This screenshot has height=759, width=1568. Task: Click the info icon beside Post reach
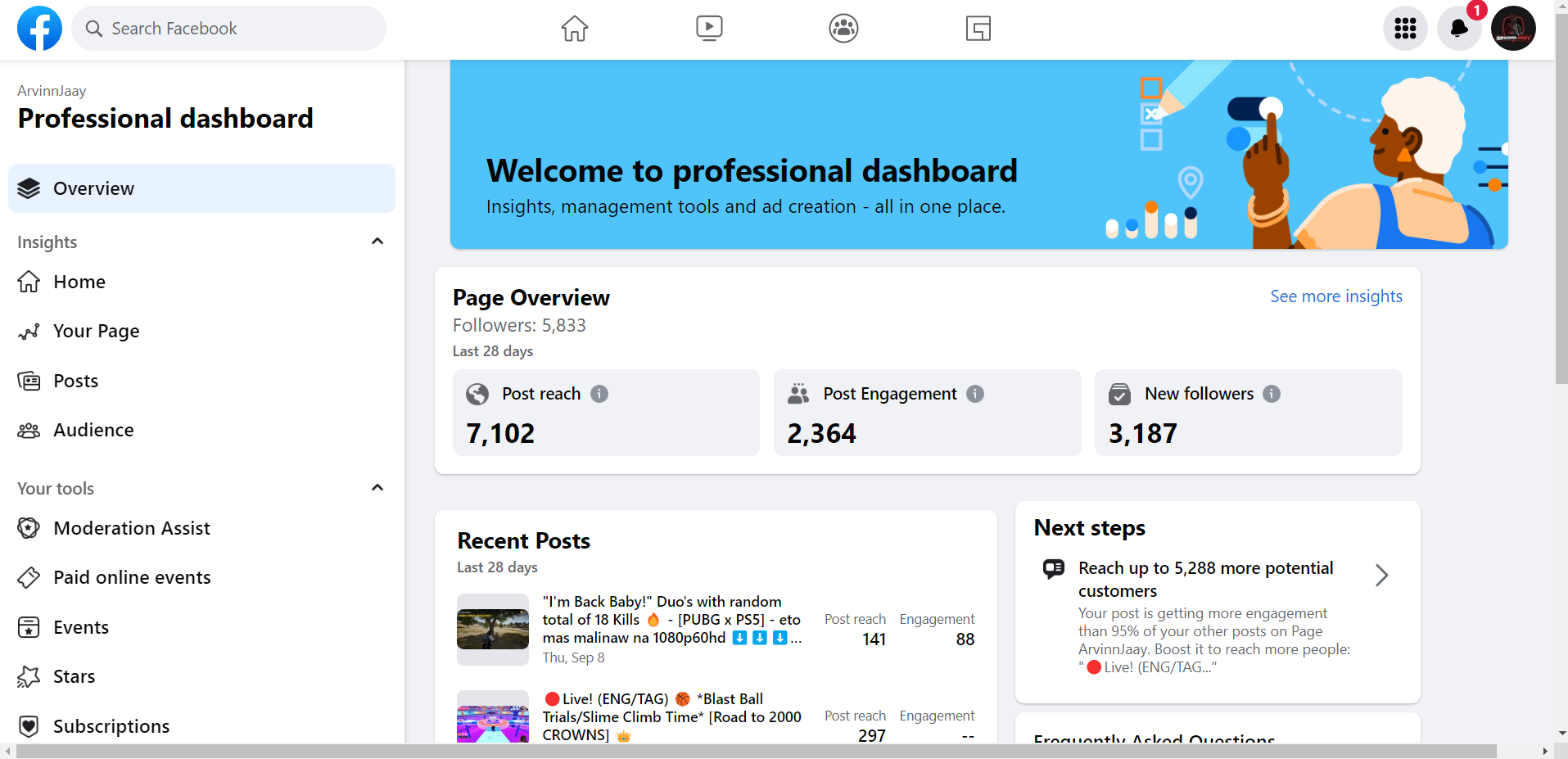599,394
